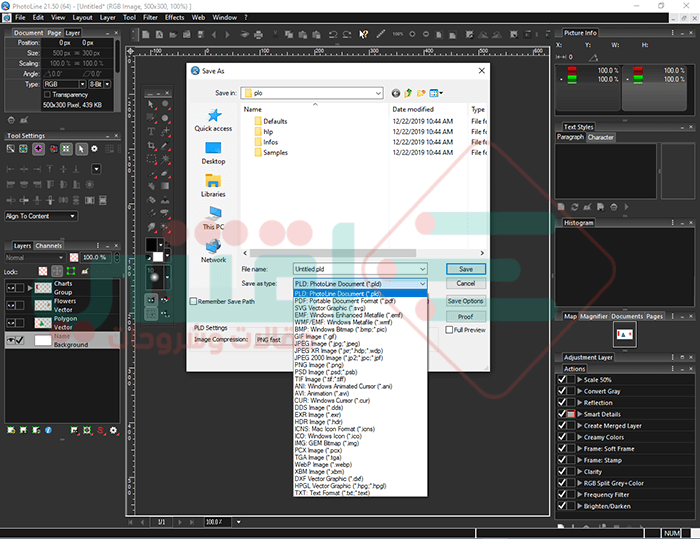Hide the Polygon Vector layer
Screen dimensions: 700x539
pos(11,323)
